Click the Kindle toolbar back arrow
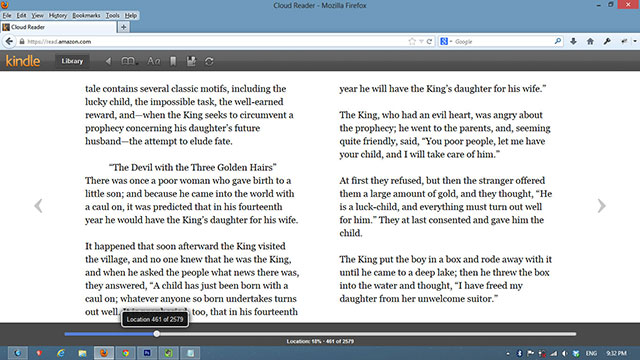 point(108,61)
